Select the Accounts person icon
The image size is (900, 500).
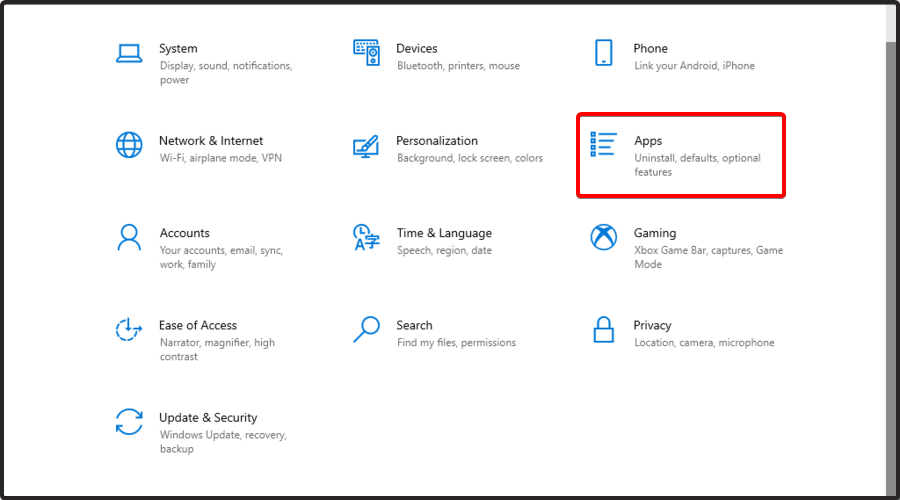129,237
